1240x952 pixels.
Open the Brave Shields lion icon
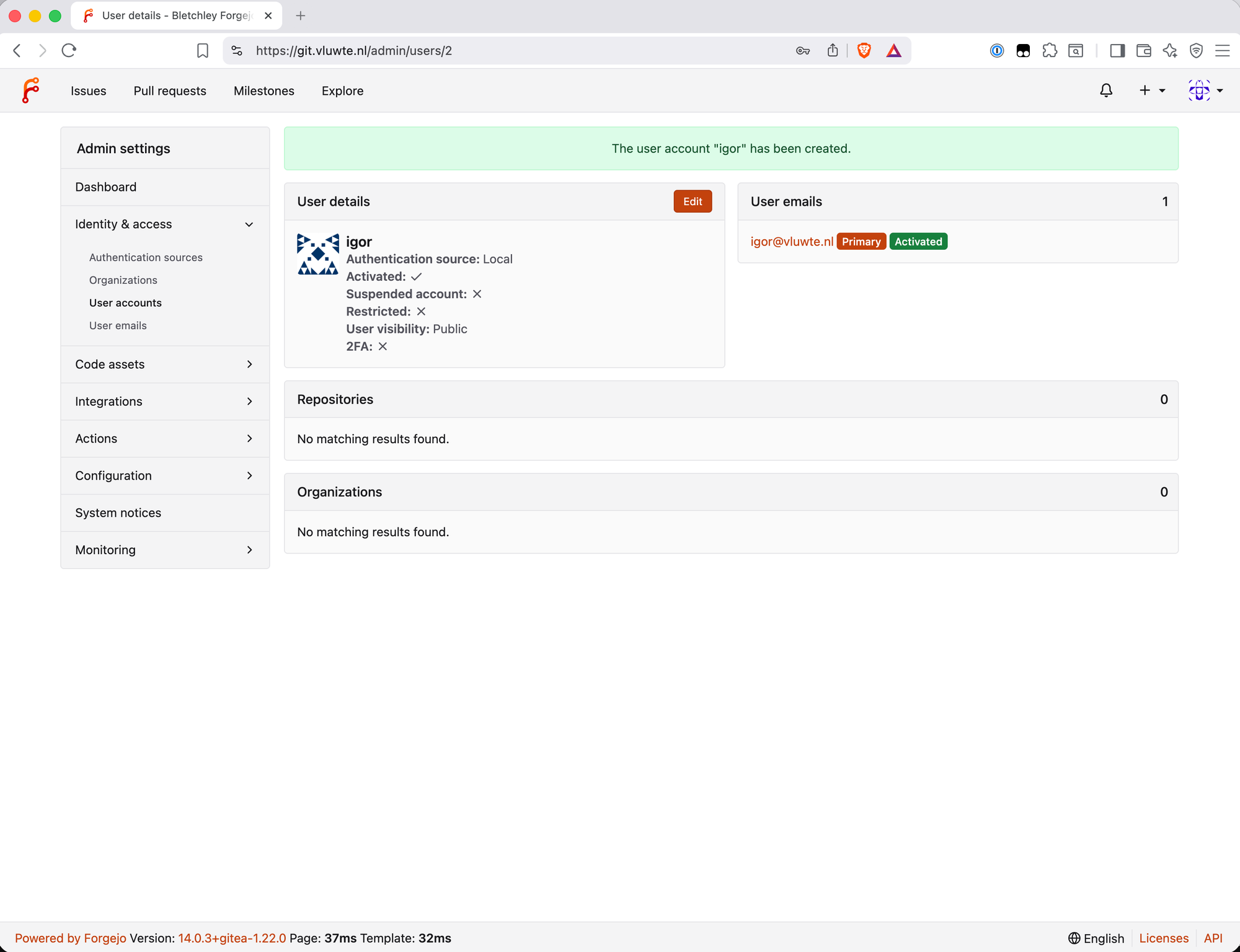coord(863,50)
